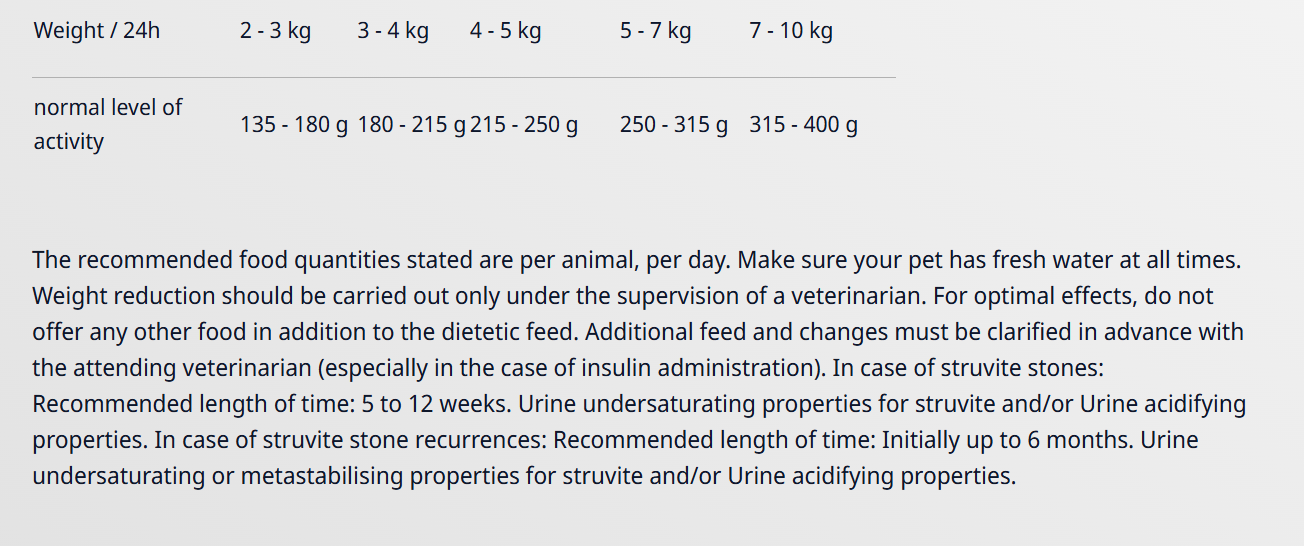Select the '4 - 5 kg' weight column
1304x546 pixels.
[x=506, y=31]
